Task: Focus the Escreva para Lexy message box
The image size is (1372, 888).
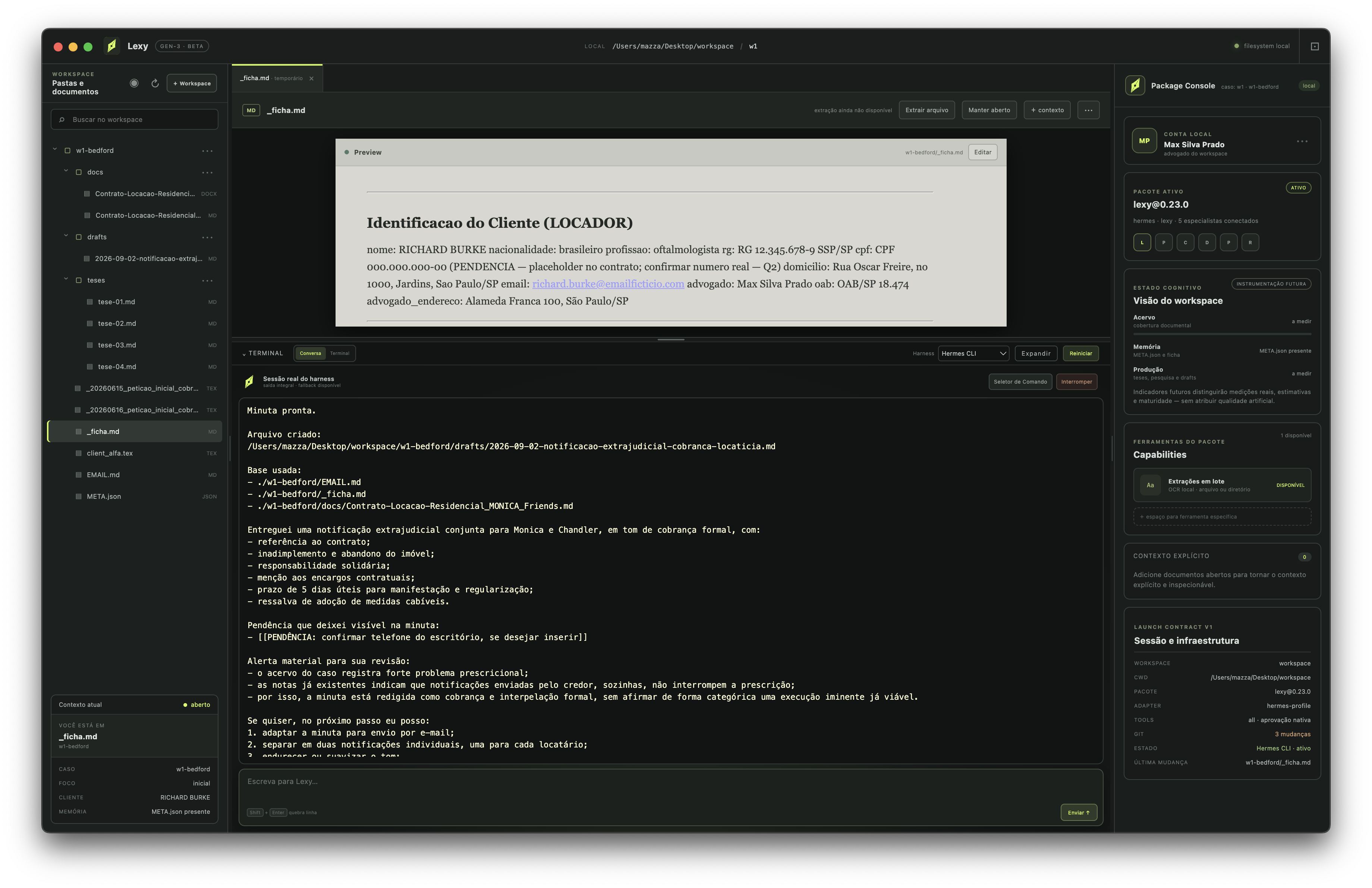Action: click(x=671, y=797)
